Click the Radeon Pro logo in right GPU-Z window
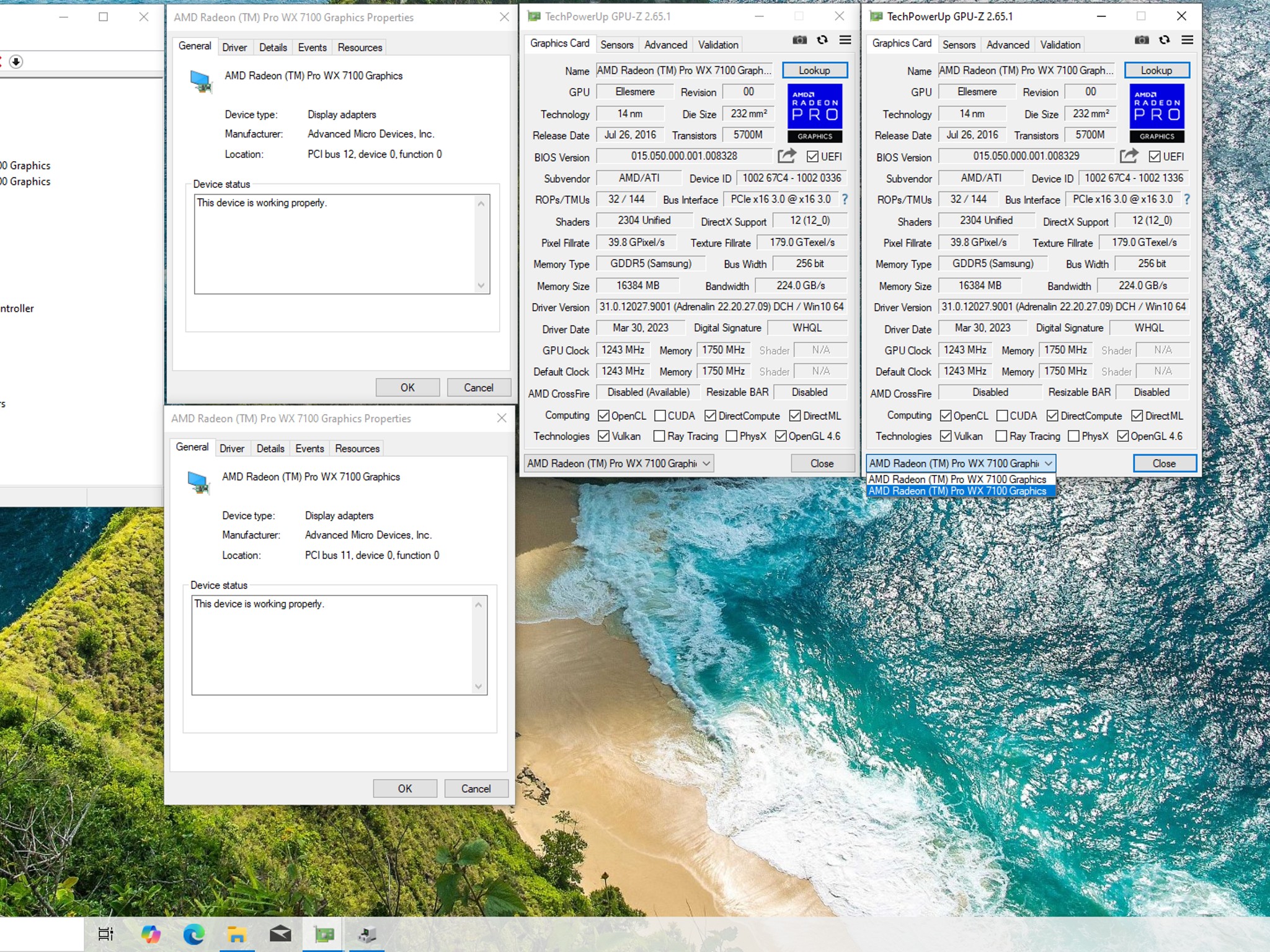This screenshot has height=952, width=1270. [x=1157, y=113]
